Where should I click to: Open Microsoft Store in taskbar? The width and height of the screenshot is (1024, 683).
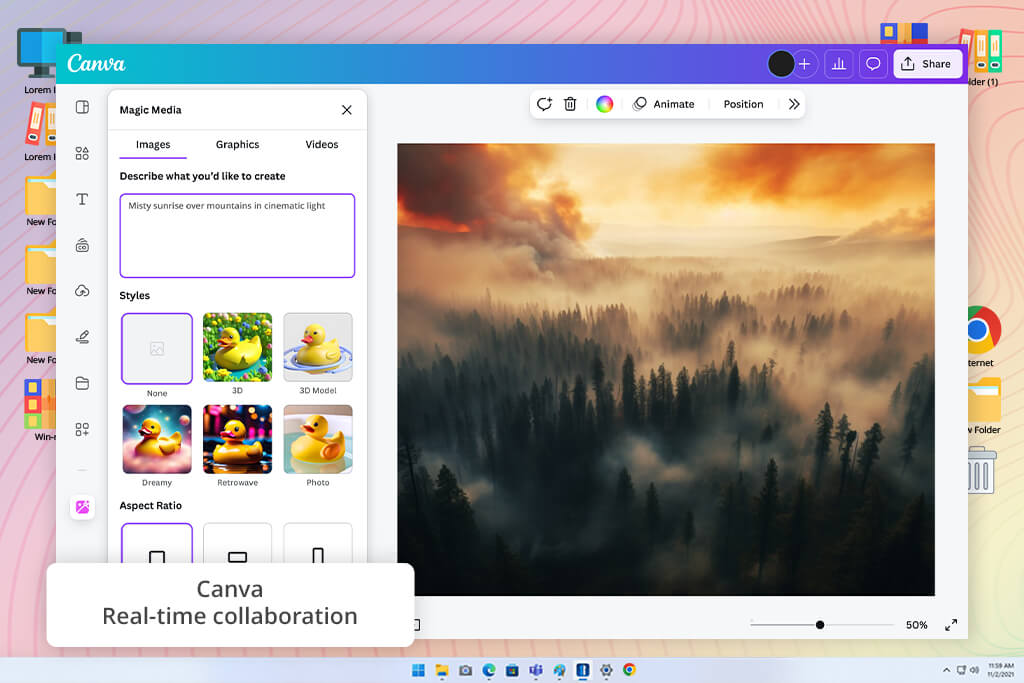pos(513,670)
